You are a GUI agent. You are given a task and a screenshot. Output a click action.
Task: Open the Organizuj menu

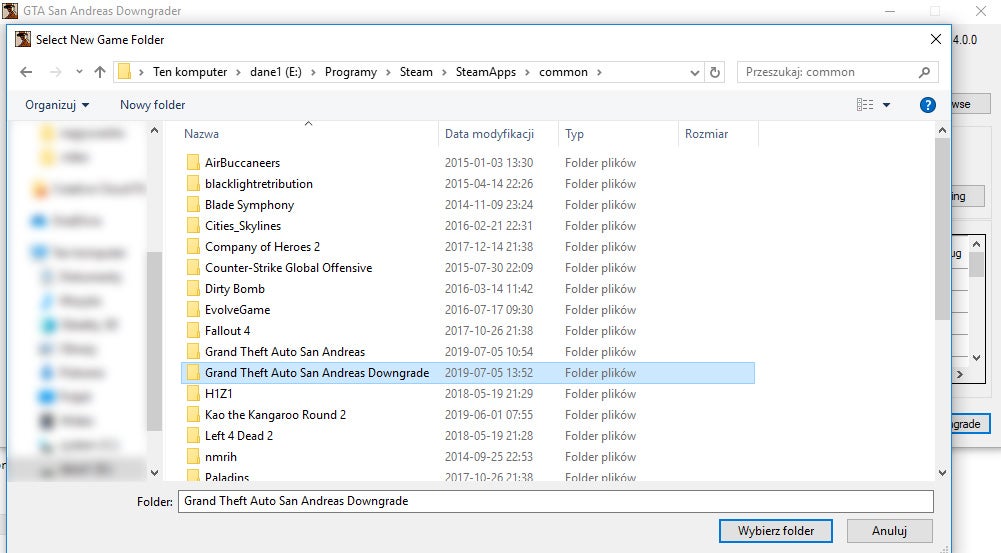pyautogui.click(x=57, y=105)
